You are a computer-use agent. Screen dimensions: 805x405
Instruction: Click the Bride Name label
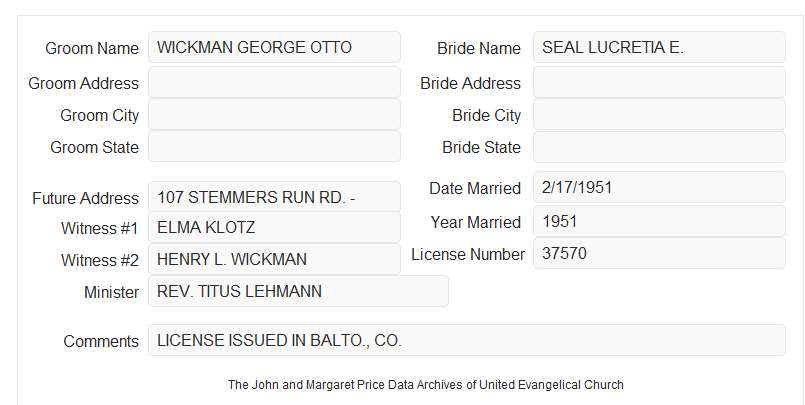479,48
